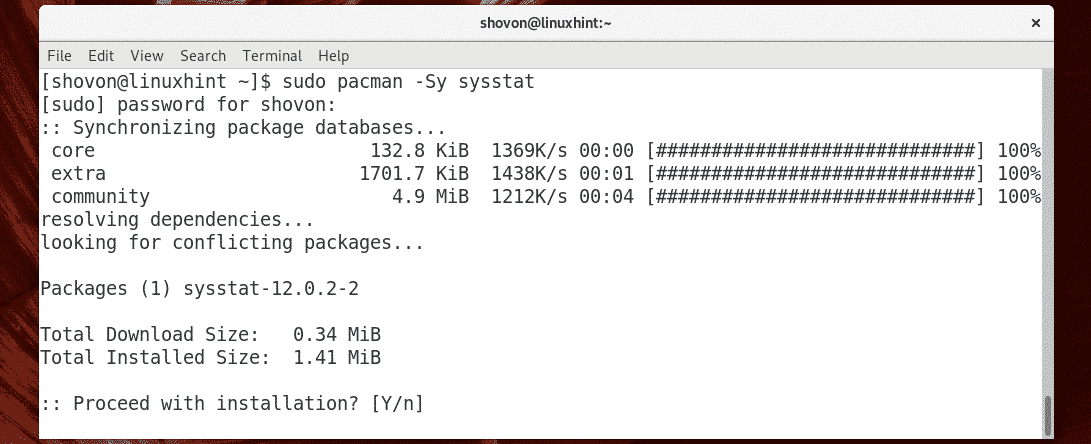Click the sudo pacman -Sy sysstat command

point(408,82)
